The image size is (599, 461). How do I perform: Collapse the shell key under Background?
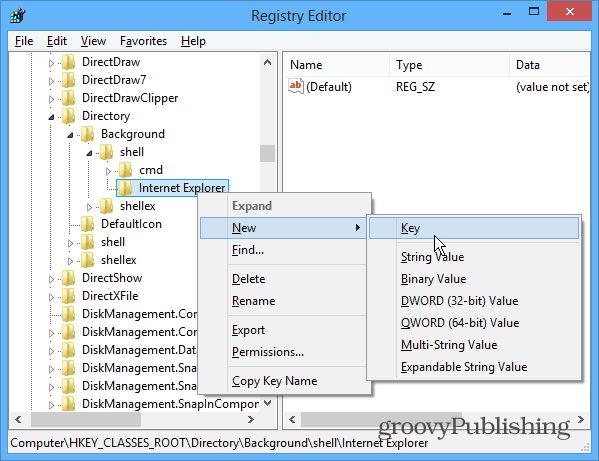click(x=89, y=153)
